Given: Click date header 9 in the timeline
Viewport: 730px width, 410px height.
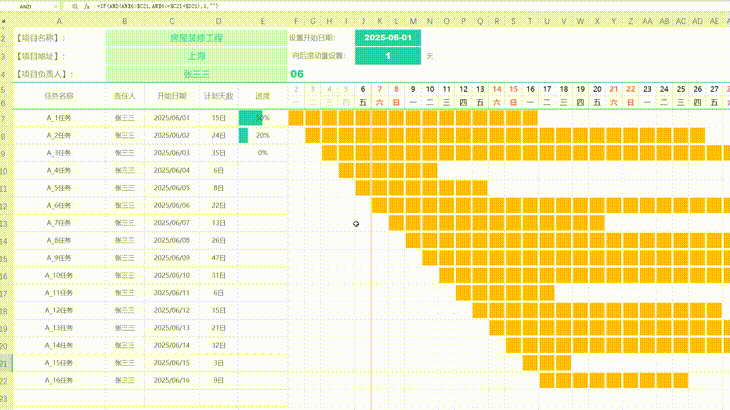Looking at the screenshot, I should (413, 89).
